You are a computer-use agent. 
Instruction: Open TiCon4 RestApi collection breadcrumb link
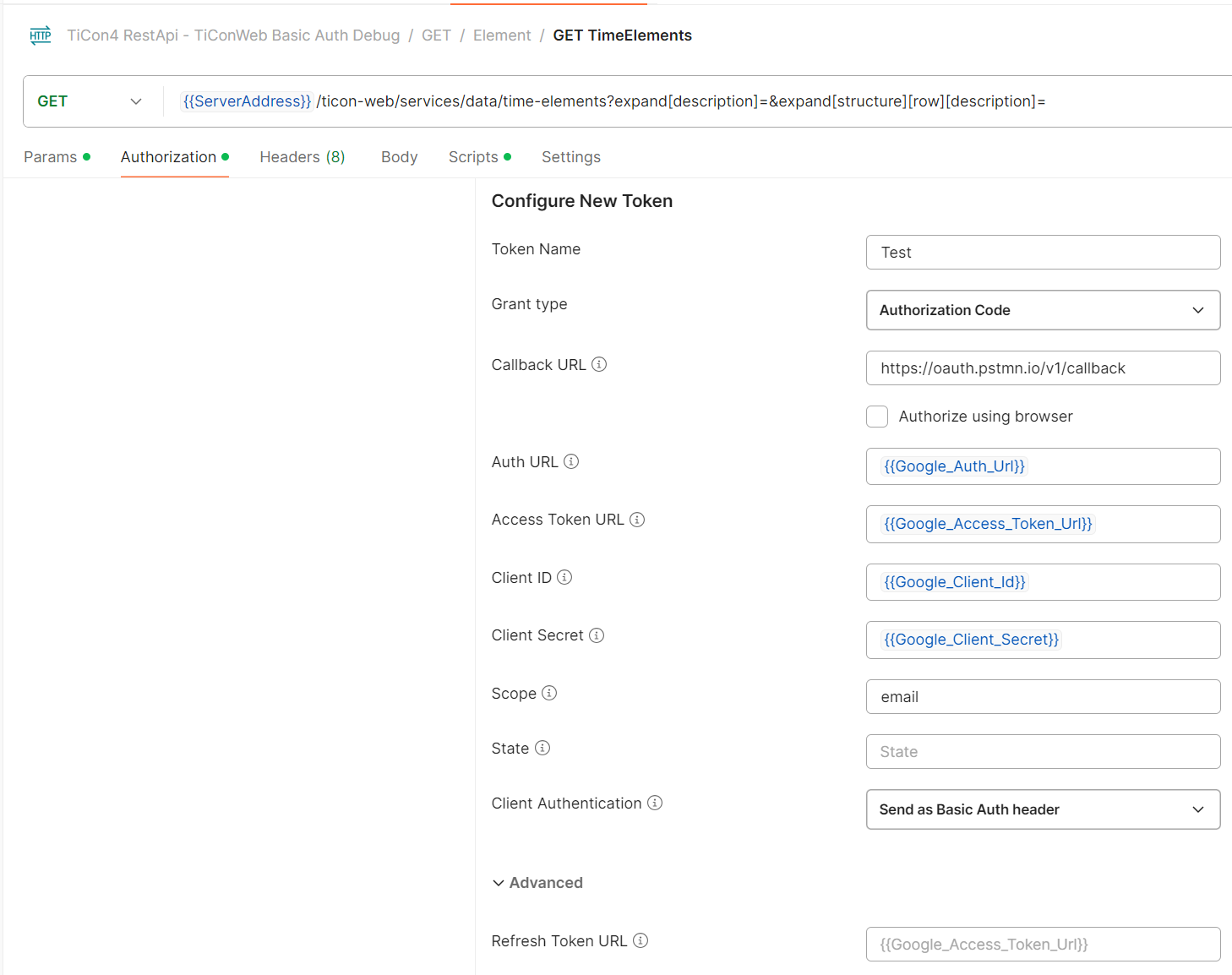pyautogui.click(x=233, y=35)
